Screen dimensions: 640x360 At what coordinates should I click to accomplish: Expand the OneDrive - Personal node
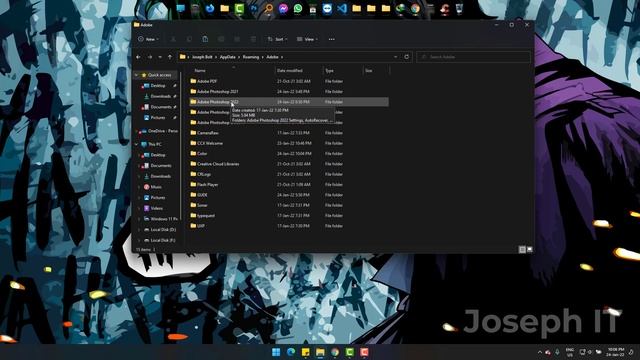136,131
